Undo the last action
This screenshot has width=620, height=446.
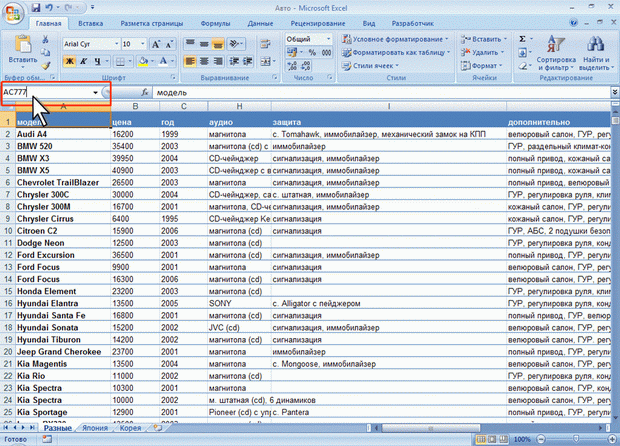coord(49,8)
